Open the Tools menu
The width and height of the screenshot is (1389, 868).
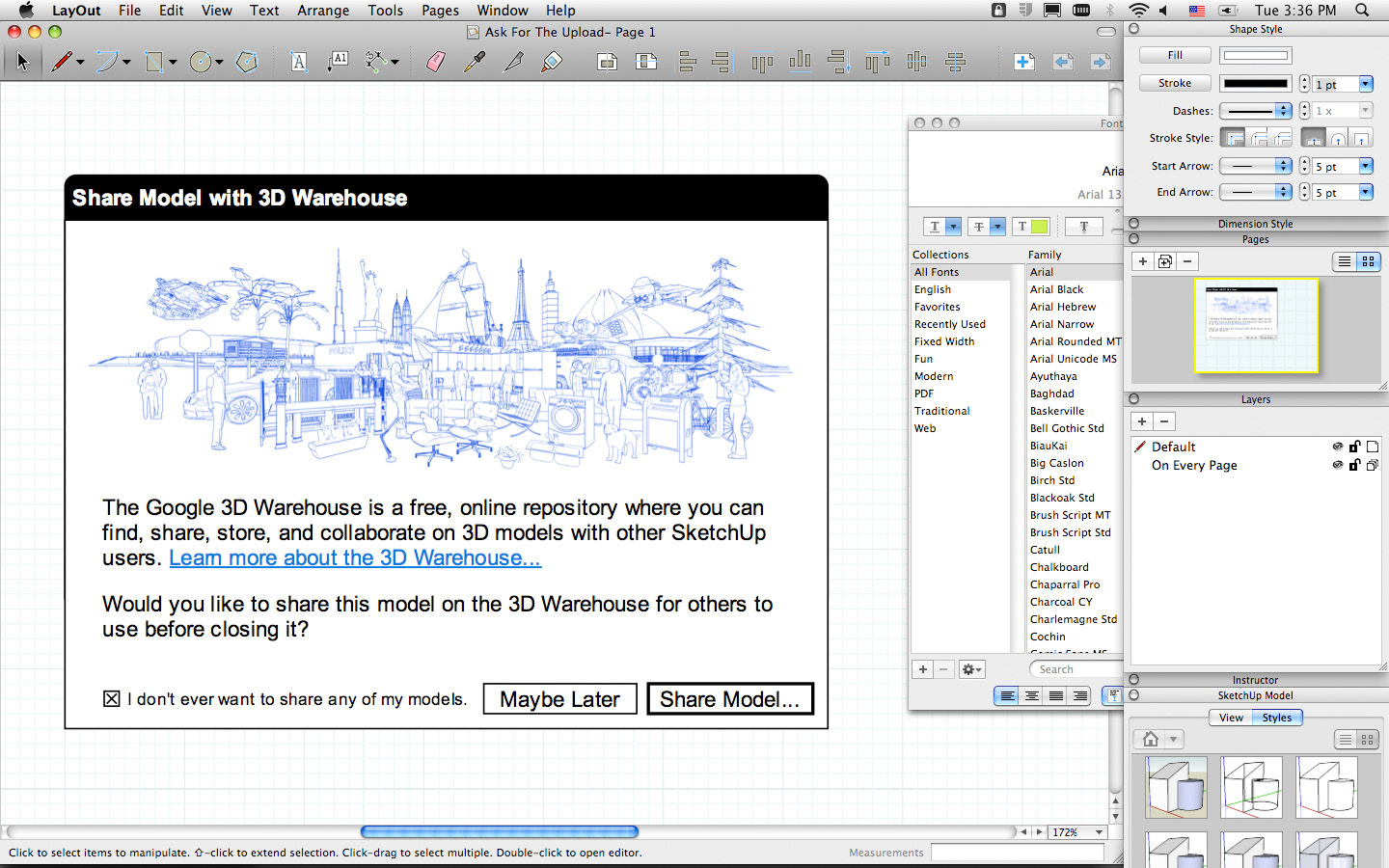click(x=385, y=10)
